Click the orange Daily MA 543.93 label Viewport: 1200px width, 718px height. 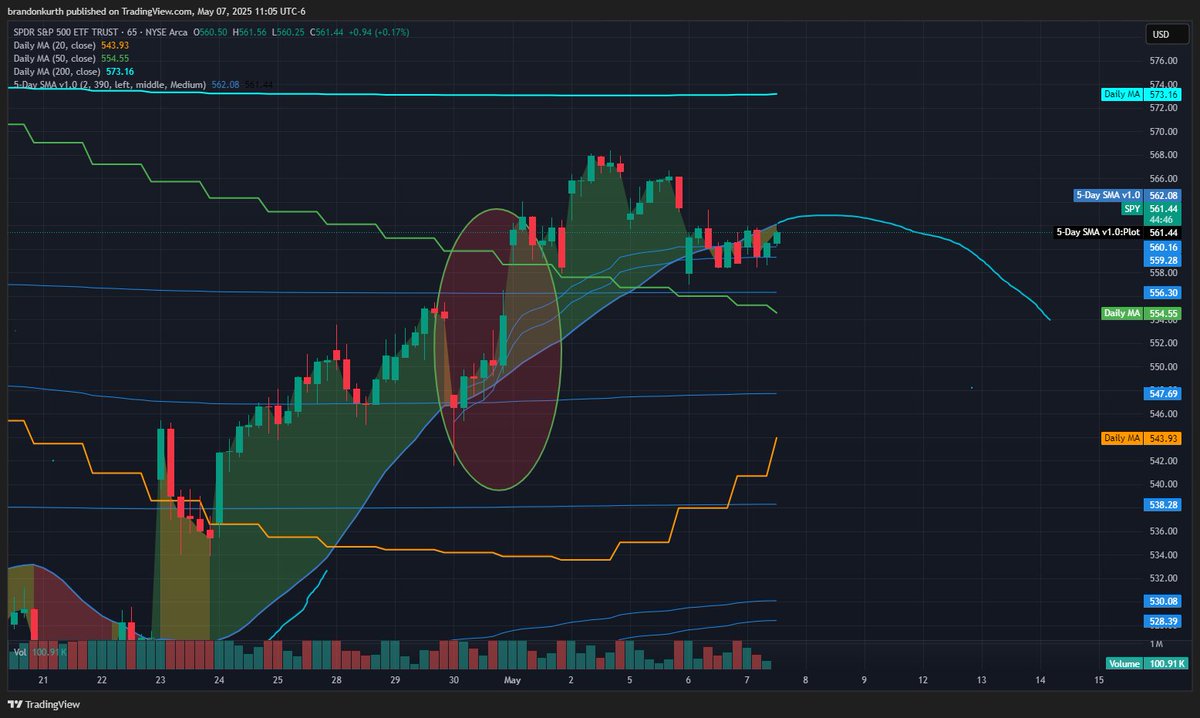(1142, 438)
